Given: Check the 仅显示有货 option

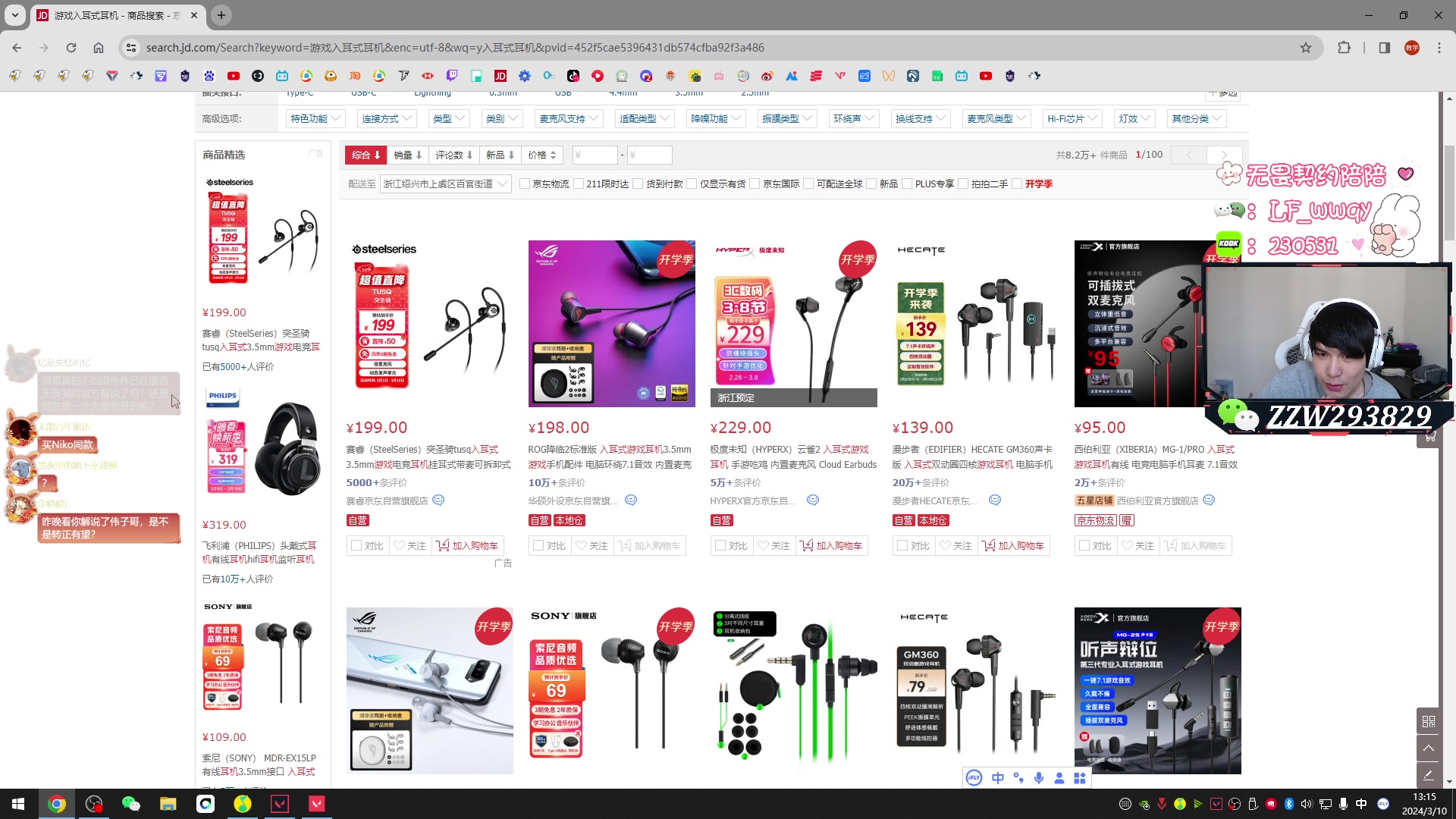Looking at the screenshot, I should tap(692, 184).
